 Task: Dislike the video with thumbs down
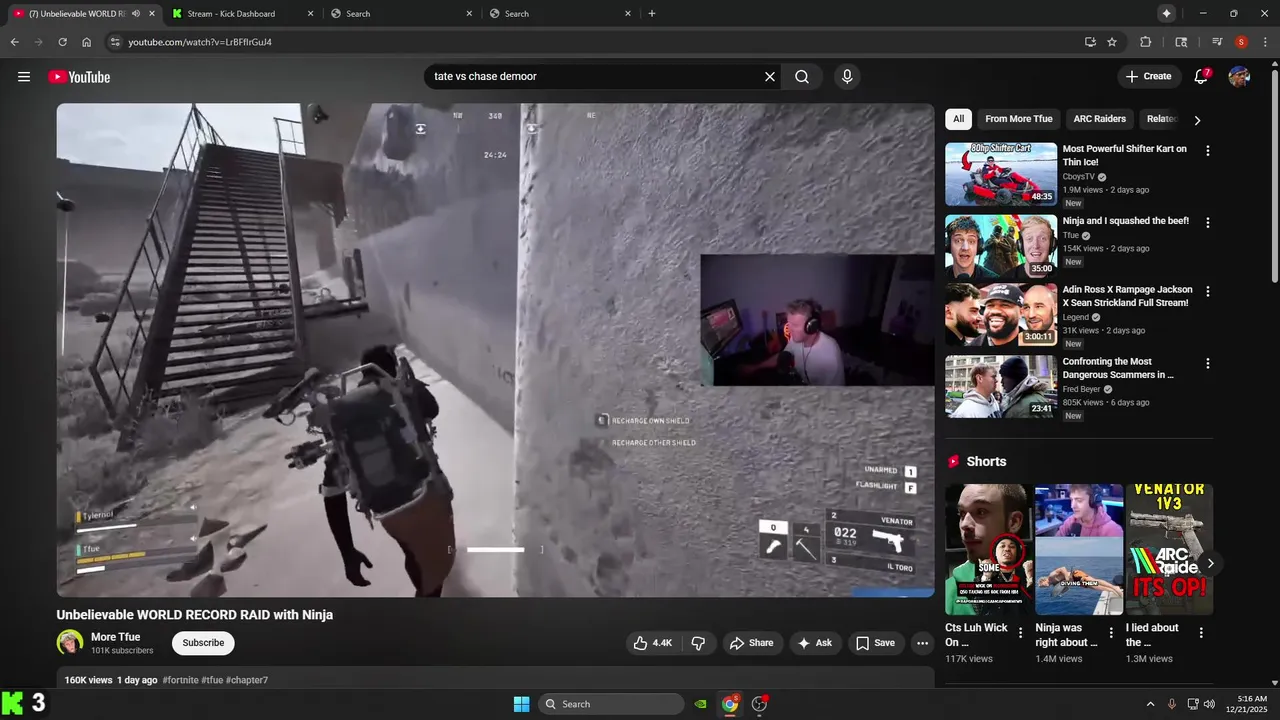[x=699, y=643]
